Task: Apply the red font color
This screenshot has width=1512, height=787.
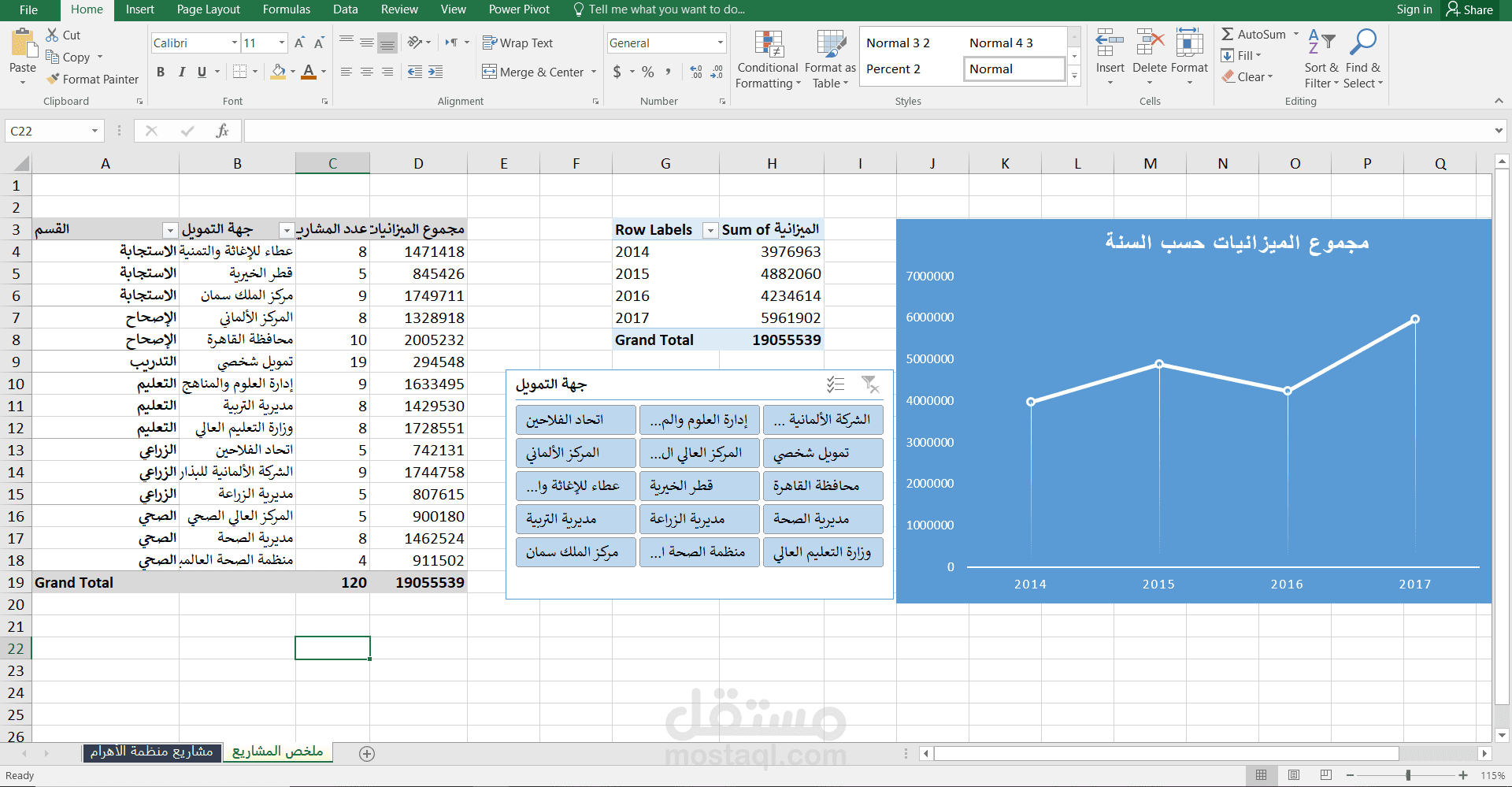Action: [x=309, y=72]
